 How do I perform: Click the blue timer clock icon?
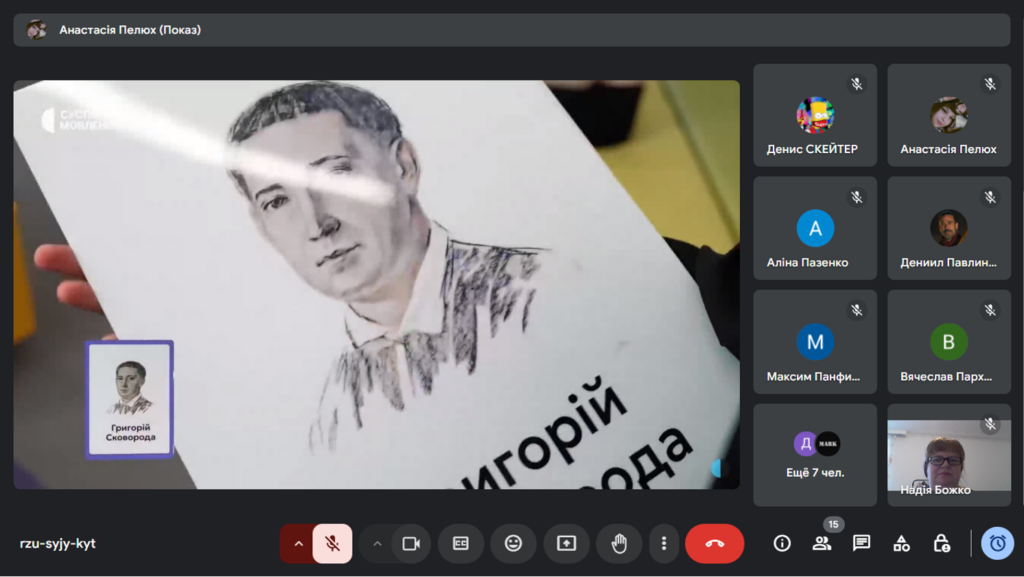[997, 543]
